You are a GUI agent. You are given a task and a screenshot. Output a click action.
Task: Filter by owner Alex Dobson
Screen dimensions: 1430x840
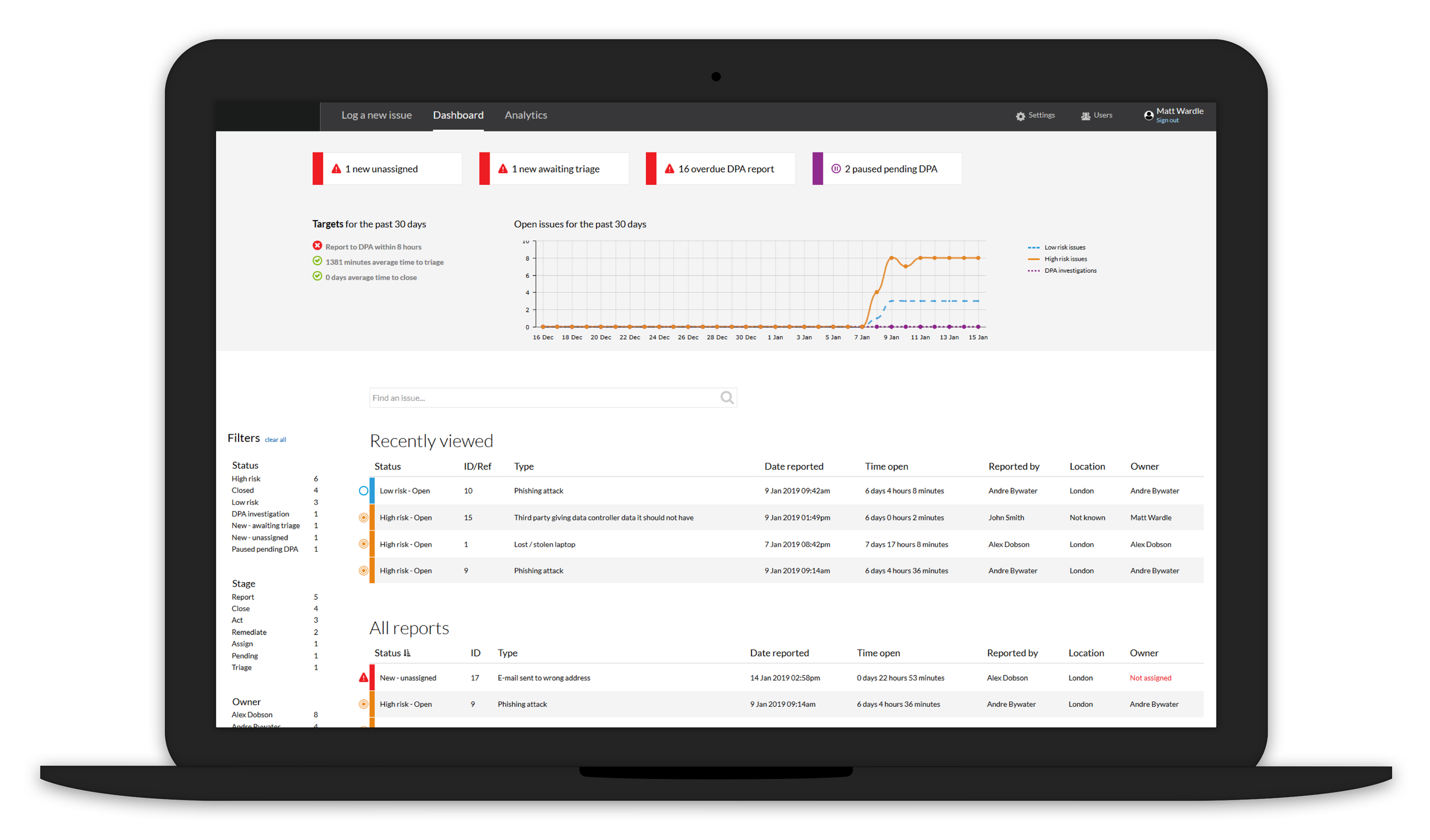252,715
